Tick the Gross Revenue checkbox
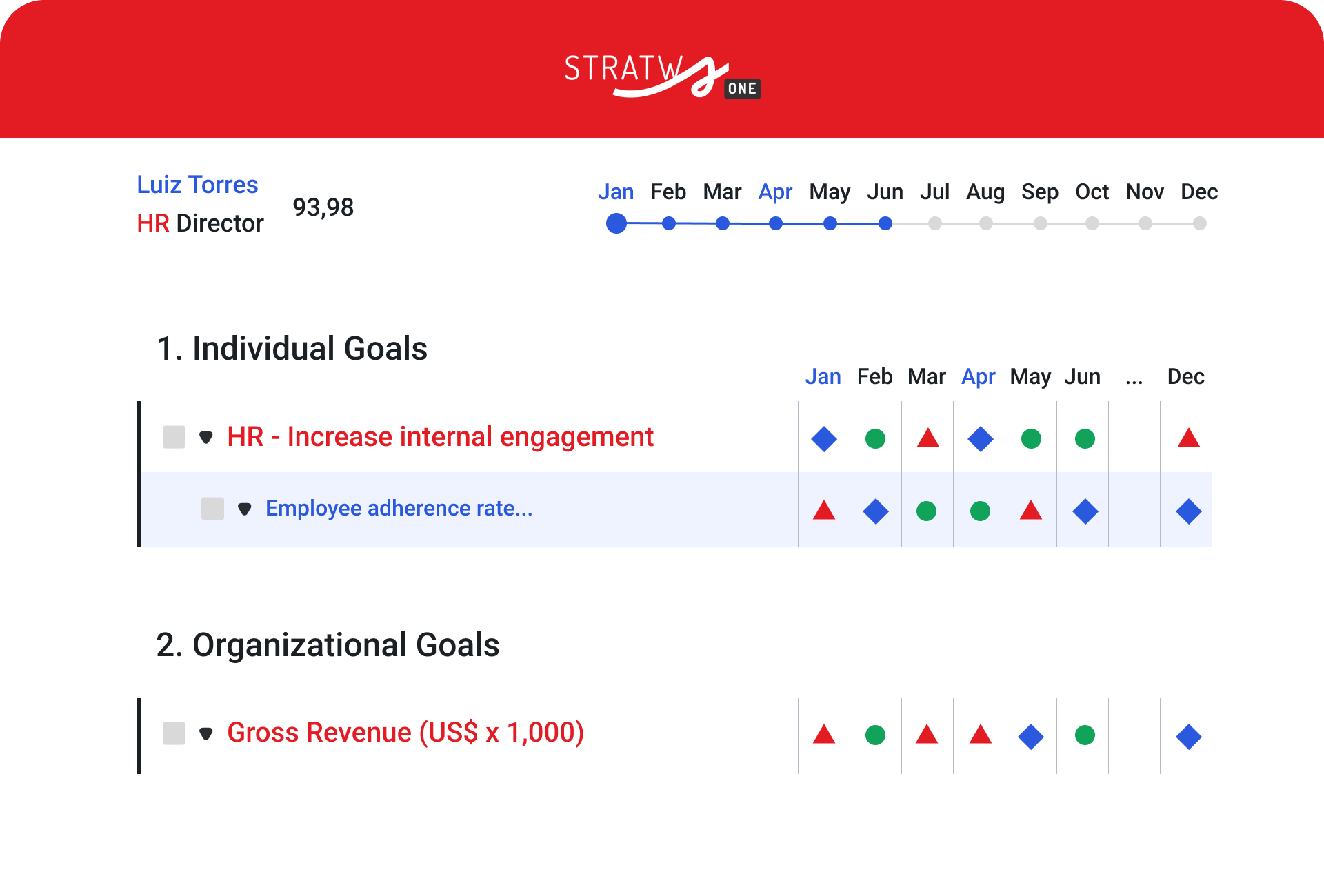 [x=174, y=733]
